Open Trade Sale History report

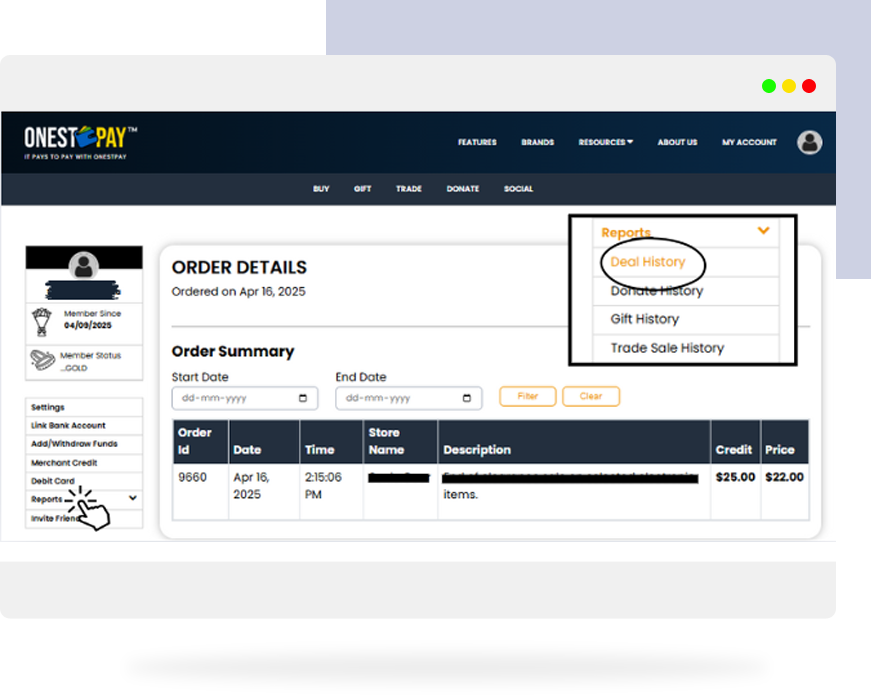[667, 348]
